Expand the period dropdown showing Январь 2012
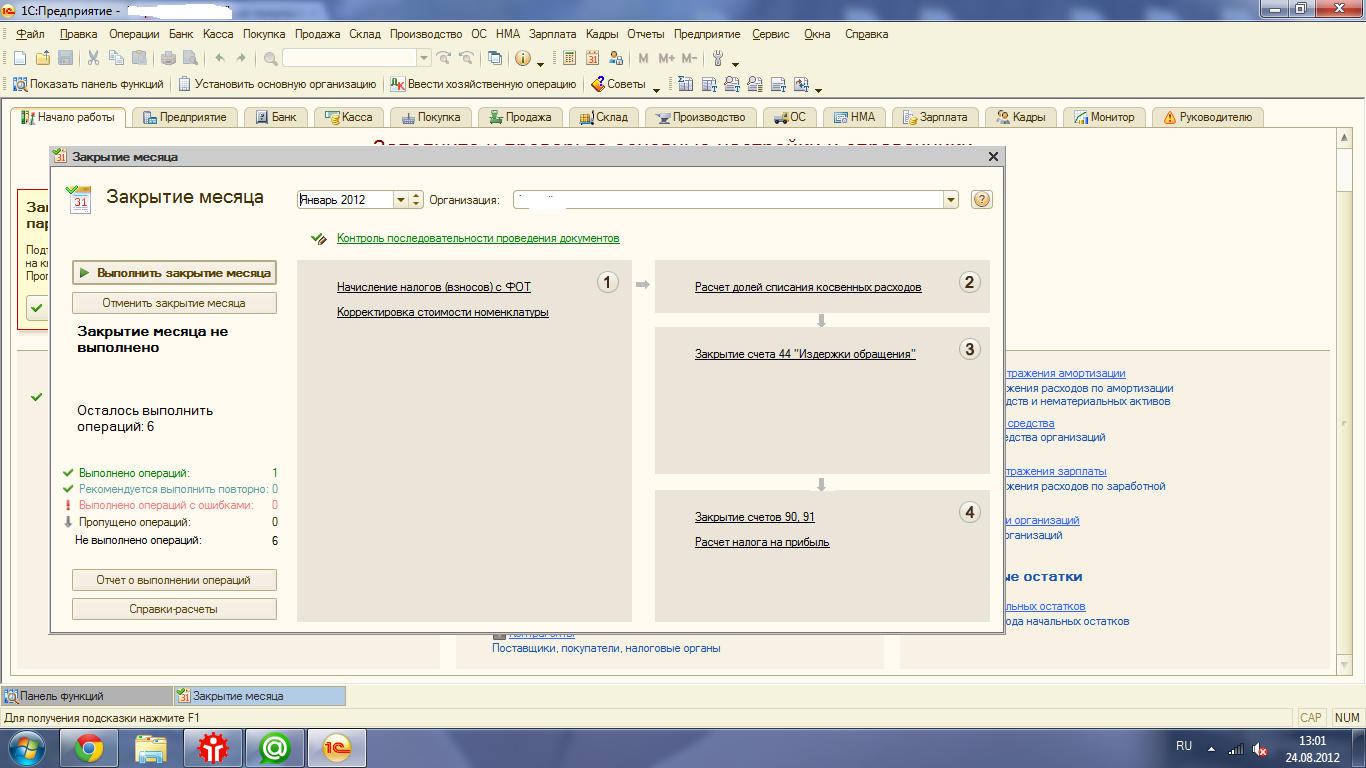Screen dimensions: 1366x768 point(401,200)
